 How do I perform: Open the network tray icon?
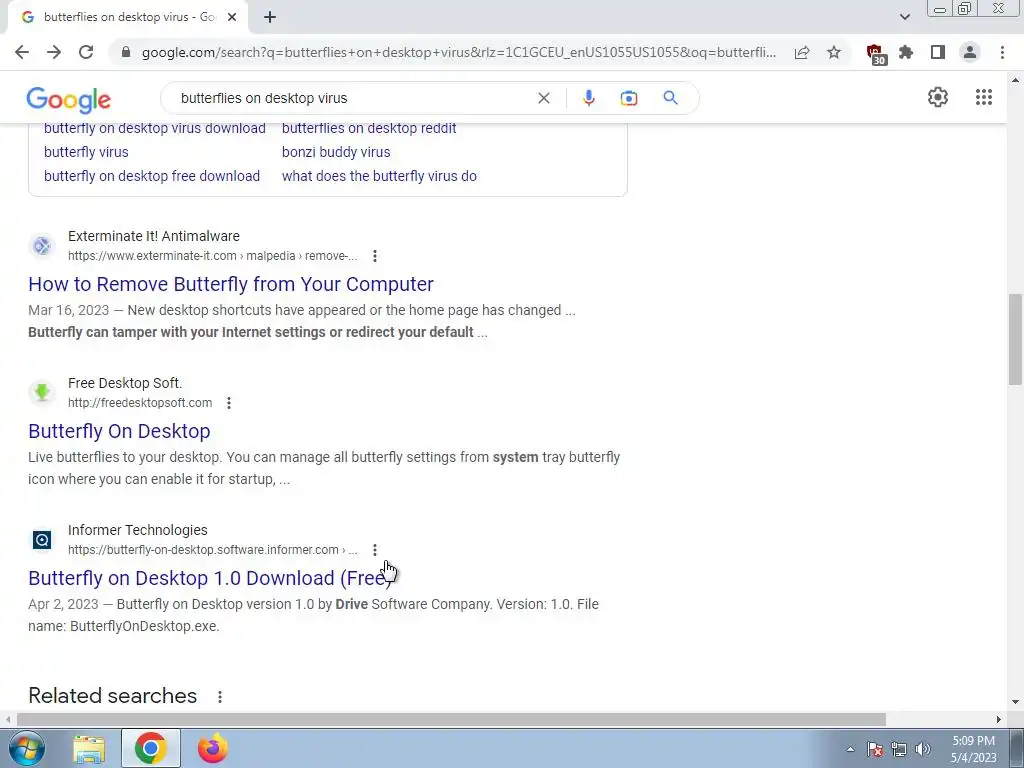point(899,749)
